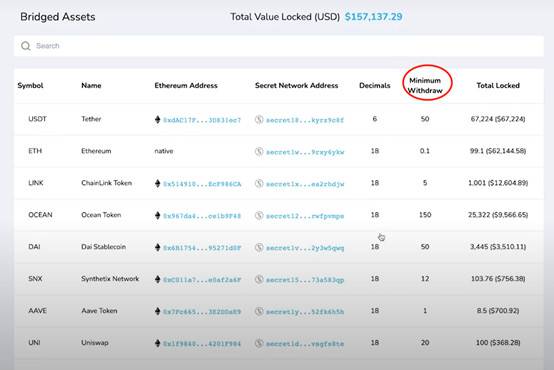Open Tether's Ethereum address link
Viewport: 554px width, 370px height.
coord(202,120)
